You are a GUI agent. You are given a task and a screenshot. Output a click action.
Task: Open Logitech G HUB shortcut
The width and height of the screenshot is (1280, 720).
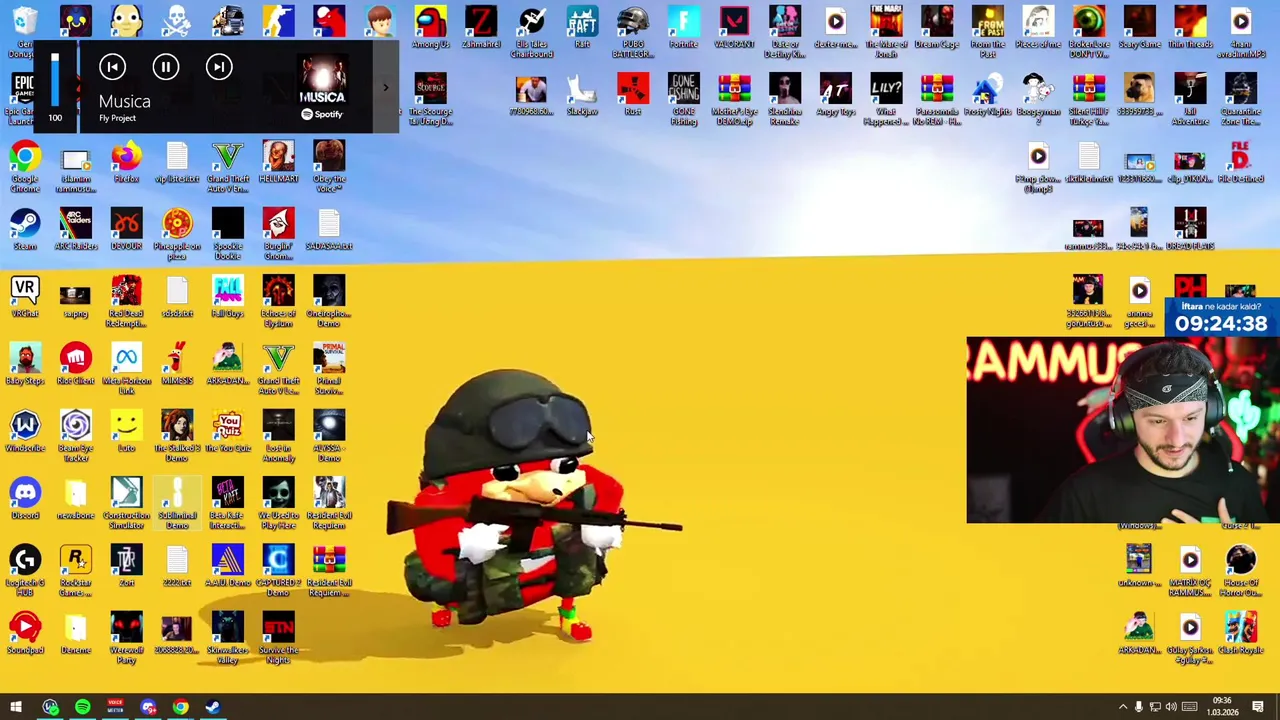25,570
